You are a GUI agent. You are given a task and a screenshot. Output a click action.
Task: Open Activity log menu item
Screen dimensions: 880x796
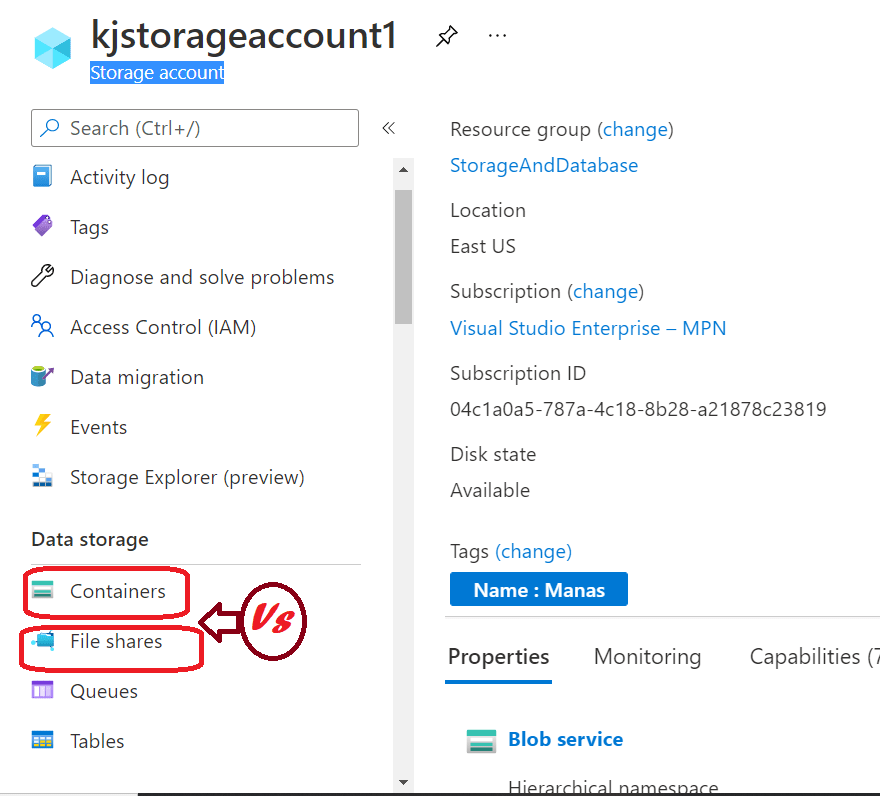point(120,177)
